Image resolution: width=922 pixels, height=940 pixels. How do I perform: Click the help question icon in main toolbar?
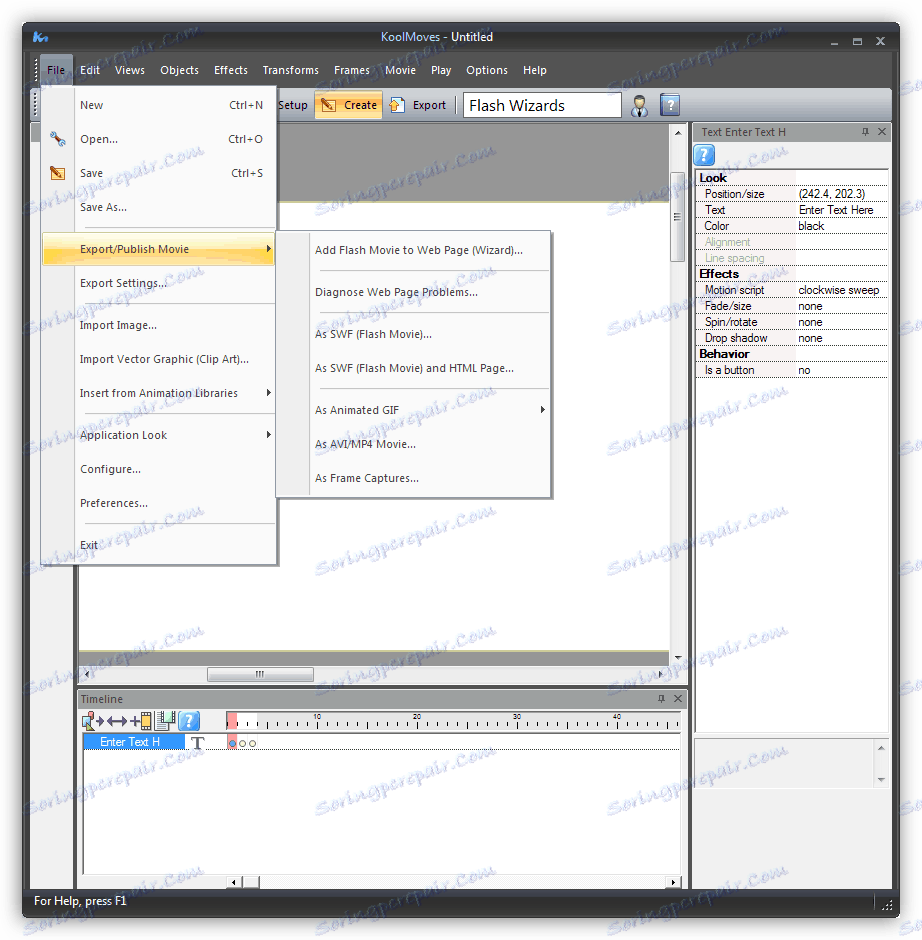pyautogui.click(x=670, y=106)
